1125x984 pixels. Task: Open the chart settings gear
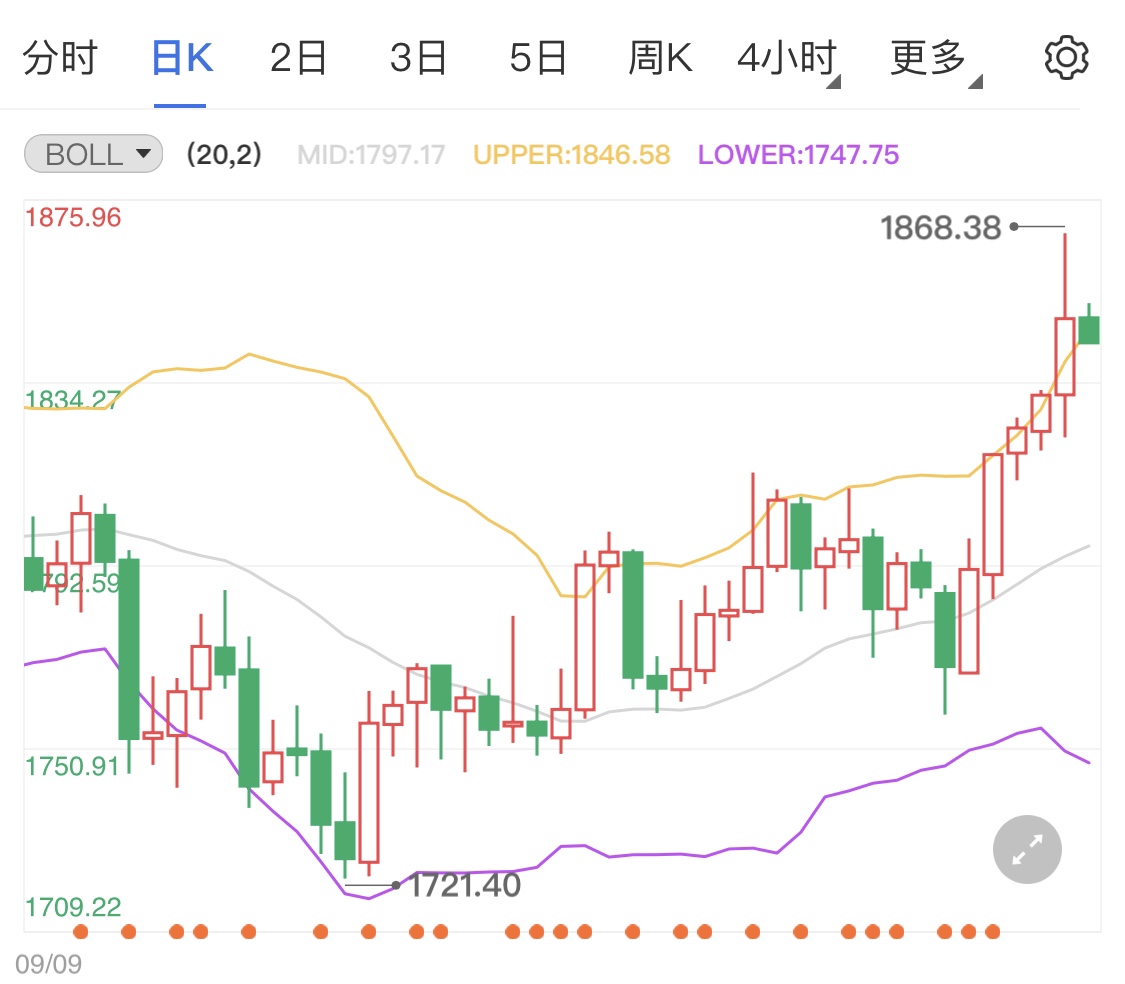[x=1065, y=57]
